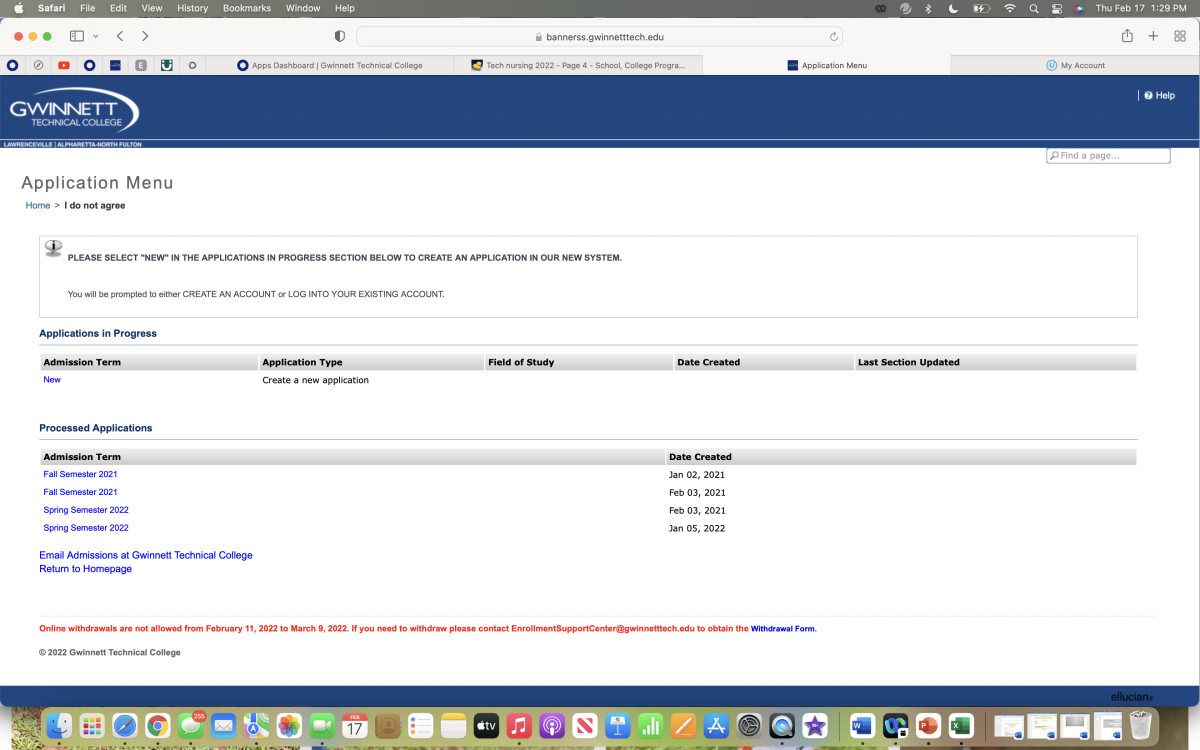Open Messages from the Dock
The height and width of the screenshot is (750, 1200).
(190, 725)
